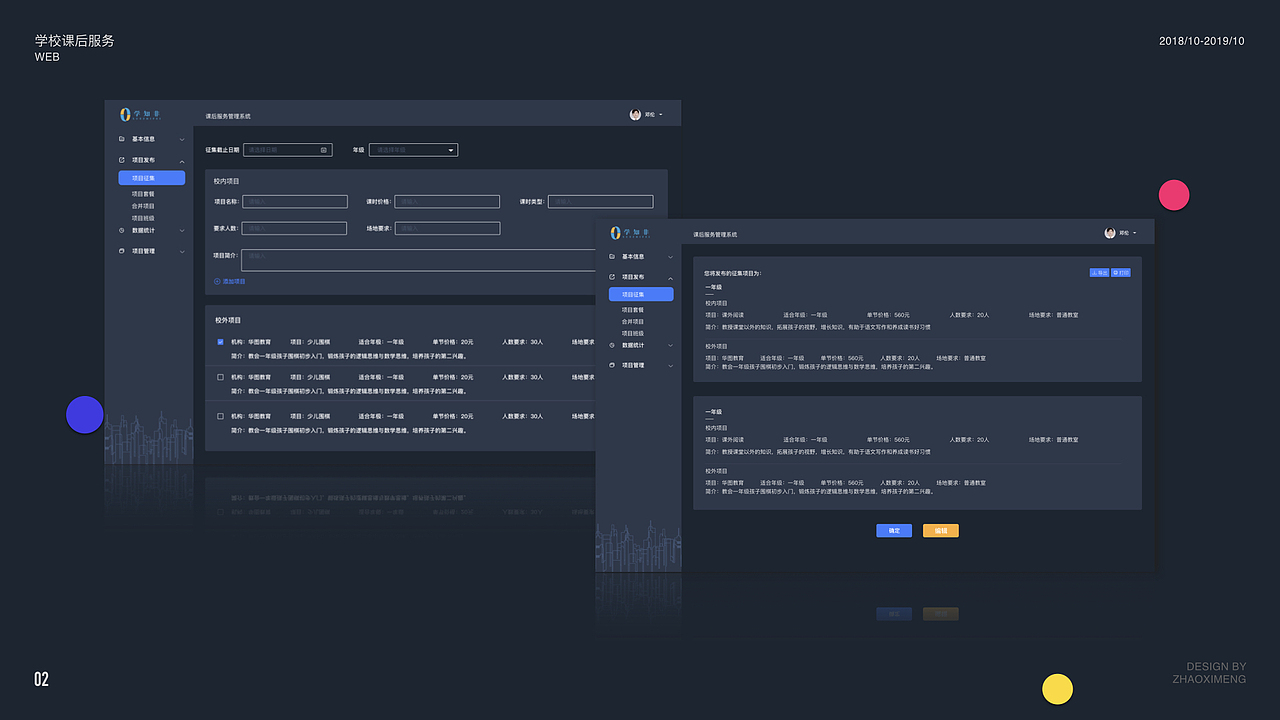Open the calendar icon in the 征集截止日期 field

pyautogui.click(x=323, y=150)
